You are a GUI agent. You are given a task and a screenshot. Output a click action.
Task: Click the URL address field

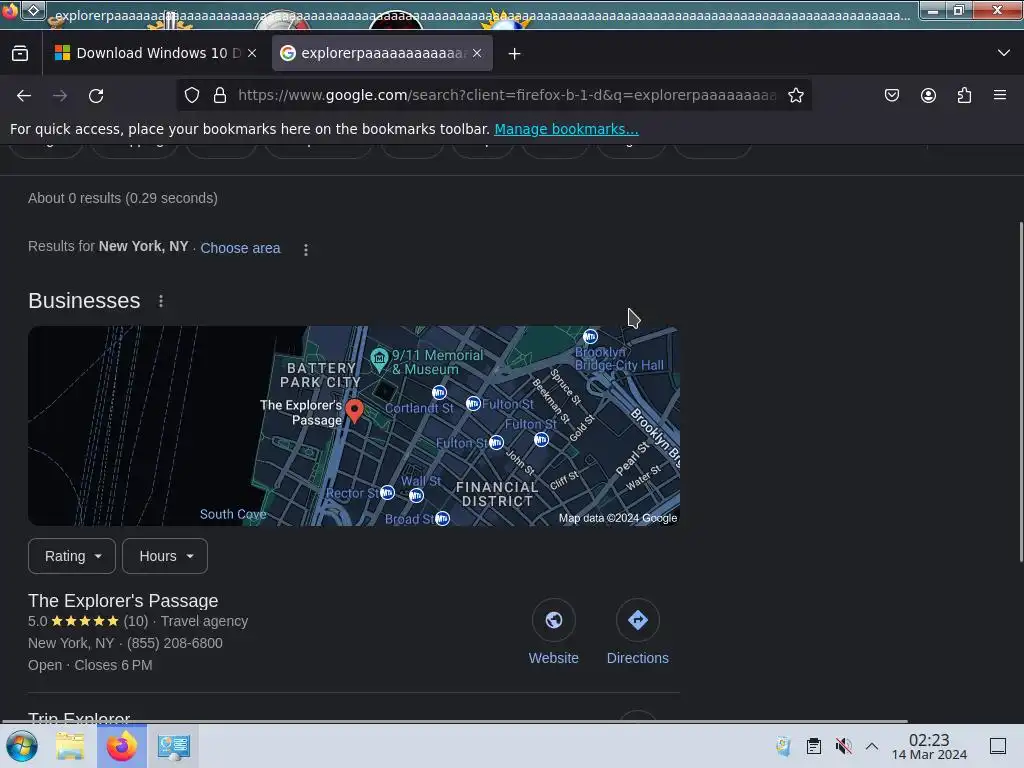[507, 95]
